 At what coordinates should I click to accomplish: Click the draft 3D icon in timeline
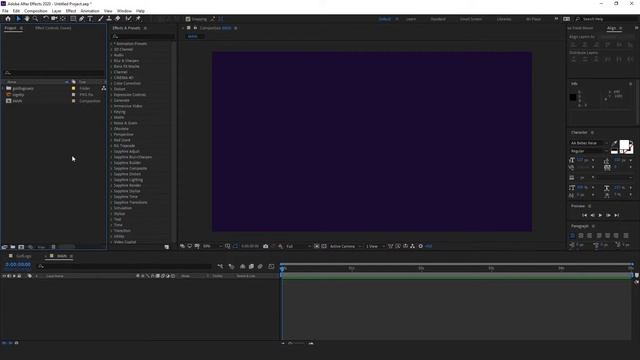coord(231,267)
